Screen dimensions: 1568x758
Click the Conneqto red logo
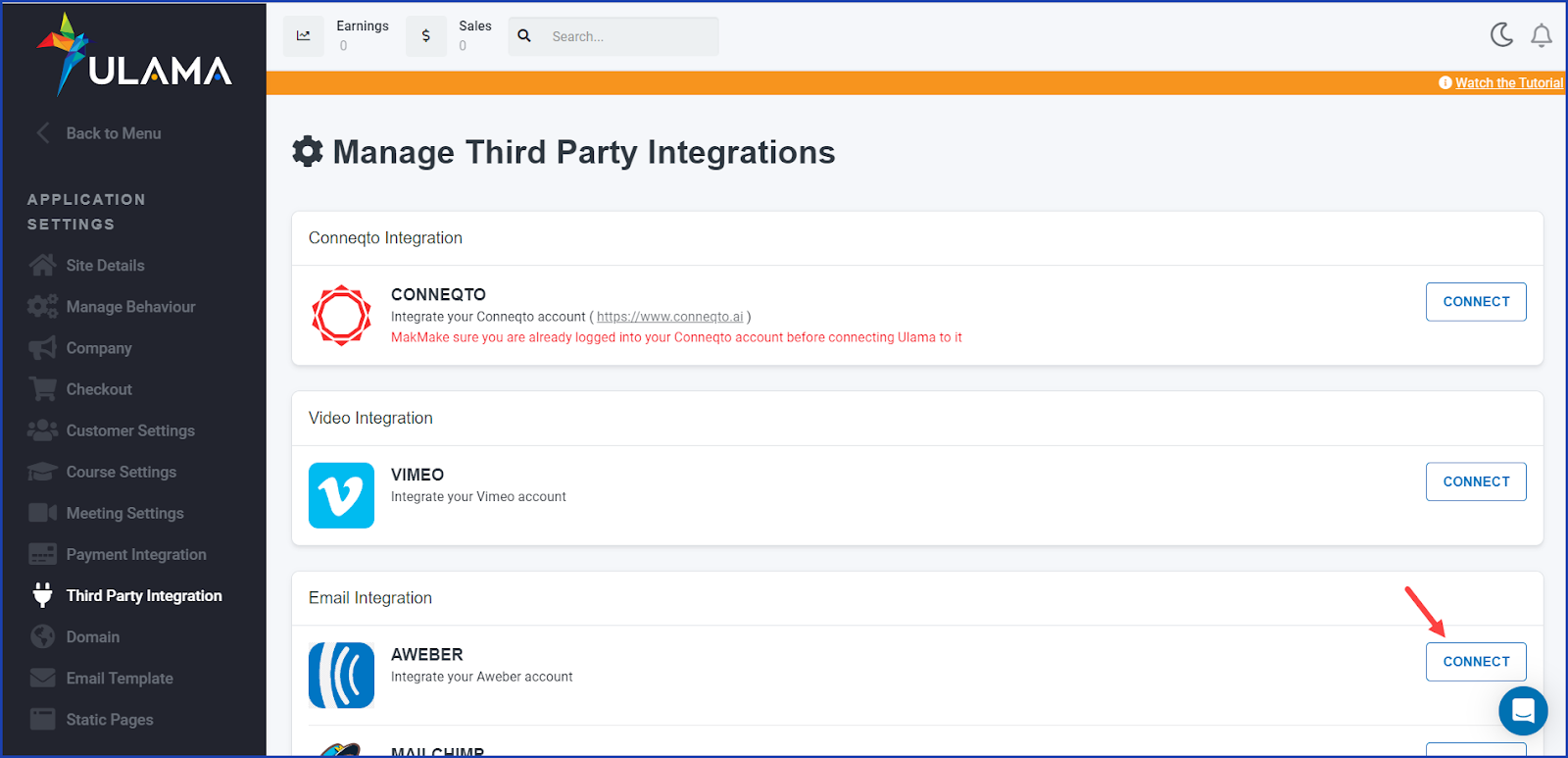tap(341, 316)
